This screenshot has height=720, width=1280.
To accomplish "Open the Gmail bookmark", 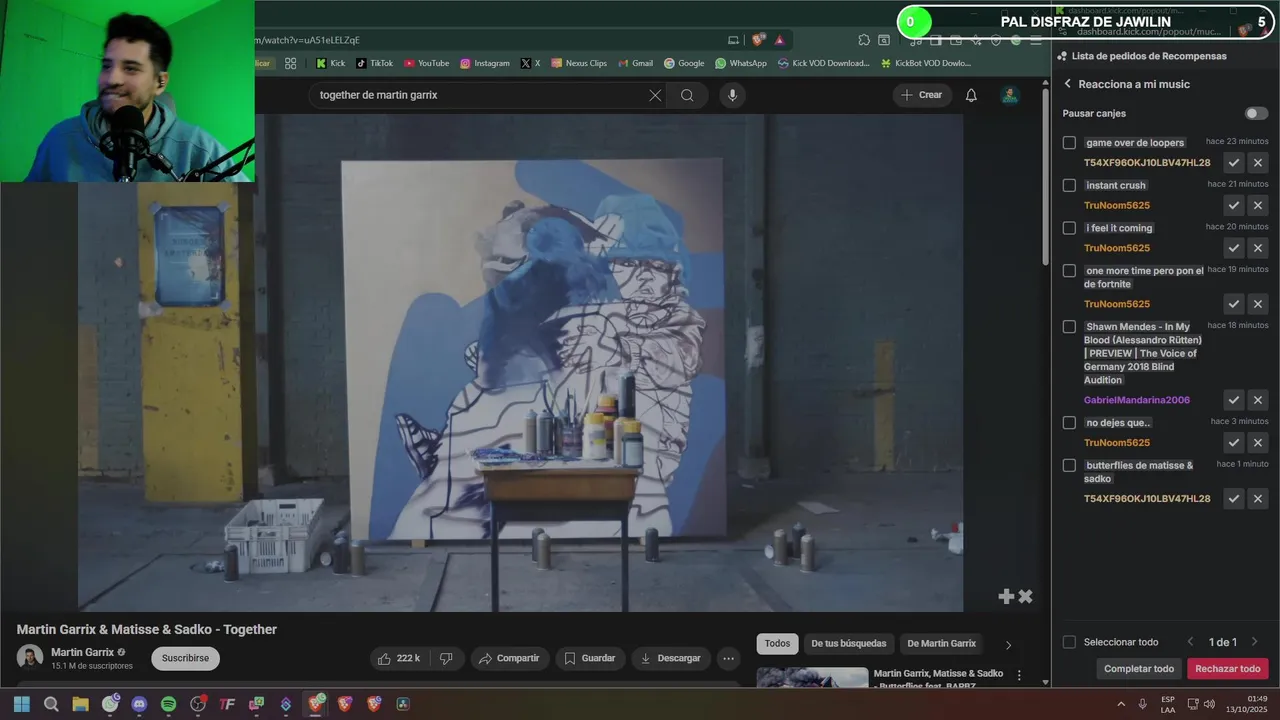I will (635, 63).
